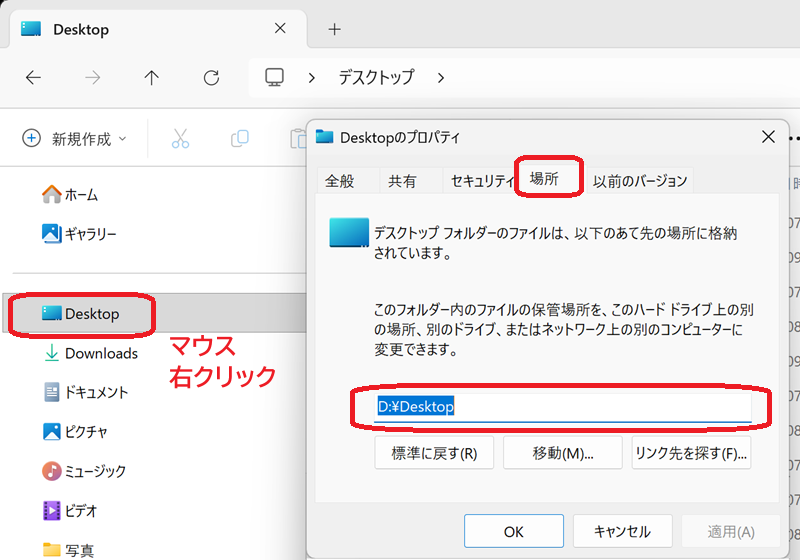Select the 場所 tab
800x560 pixels.
tap(544, 179)
